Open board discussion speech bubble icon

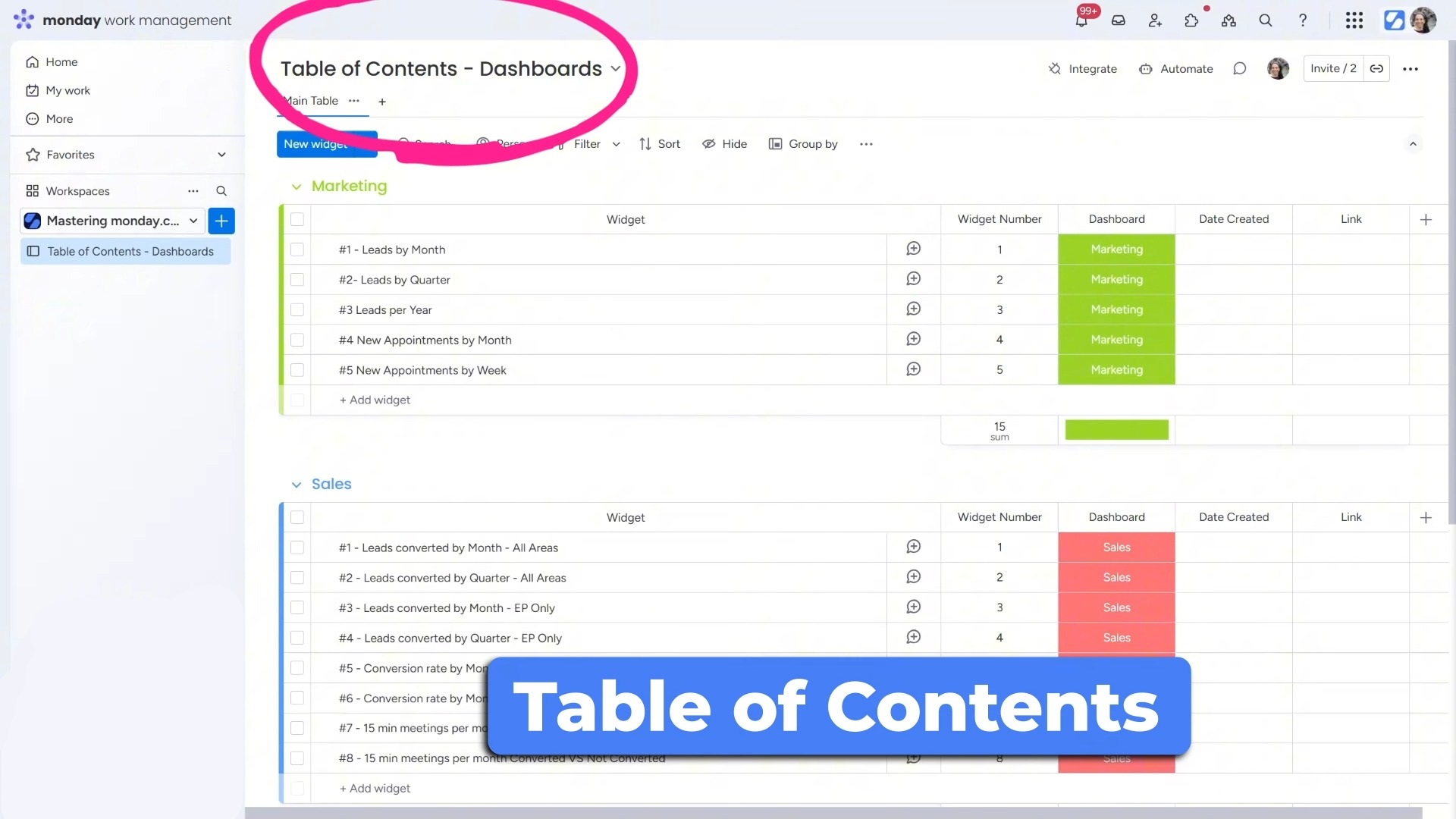click(1240, 69)
